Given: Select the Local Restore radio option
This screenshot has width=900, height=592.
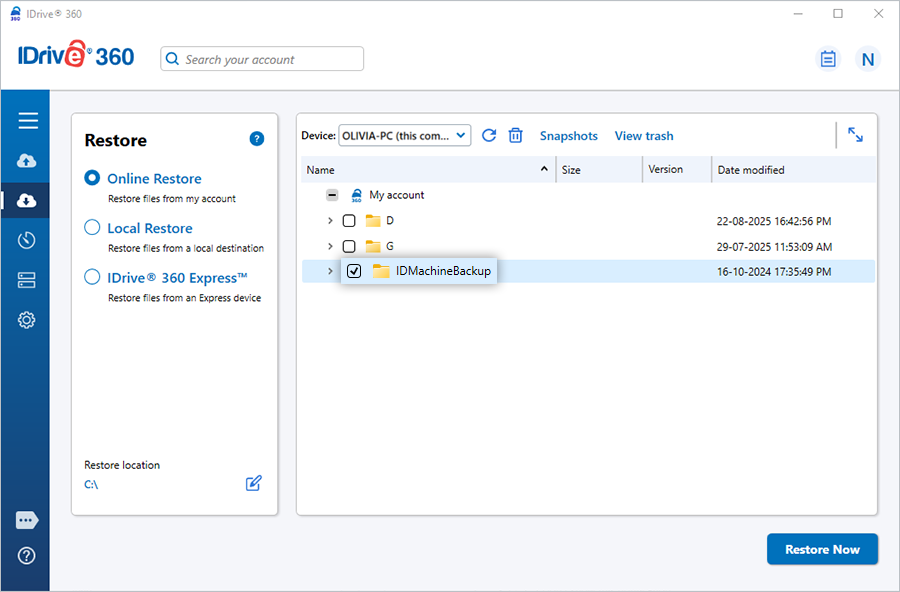Looking at the screenshot, I should point(92,227).
